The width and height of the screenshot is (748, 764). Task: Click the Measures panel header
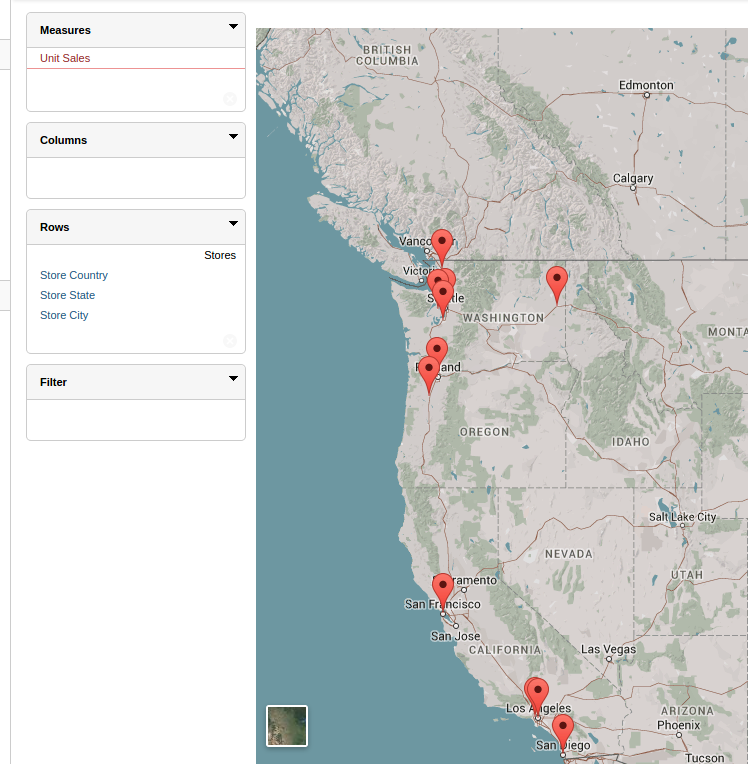[136, 30]
